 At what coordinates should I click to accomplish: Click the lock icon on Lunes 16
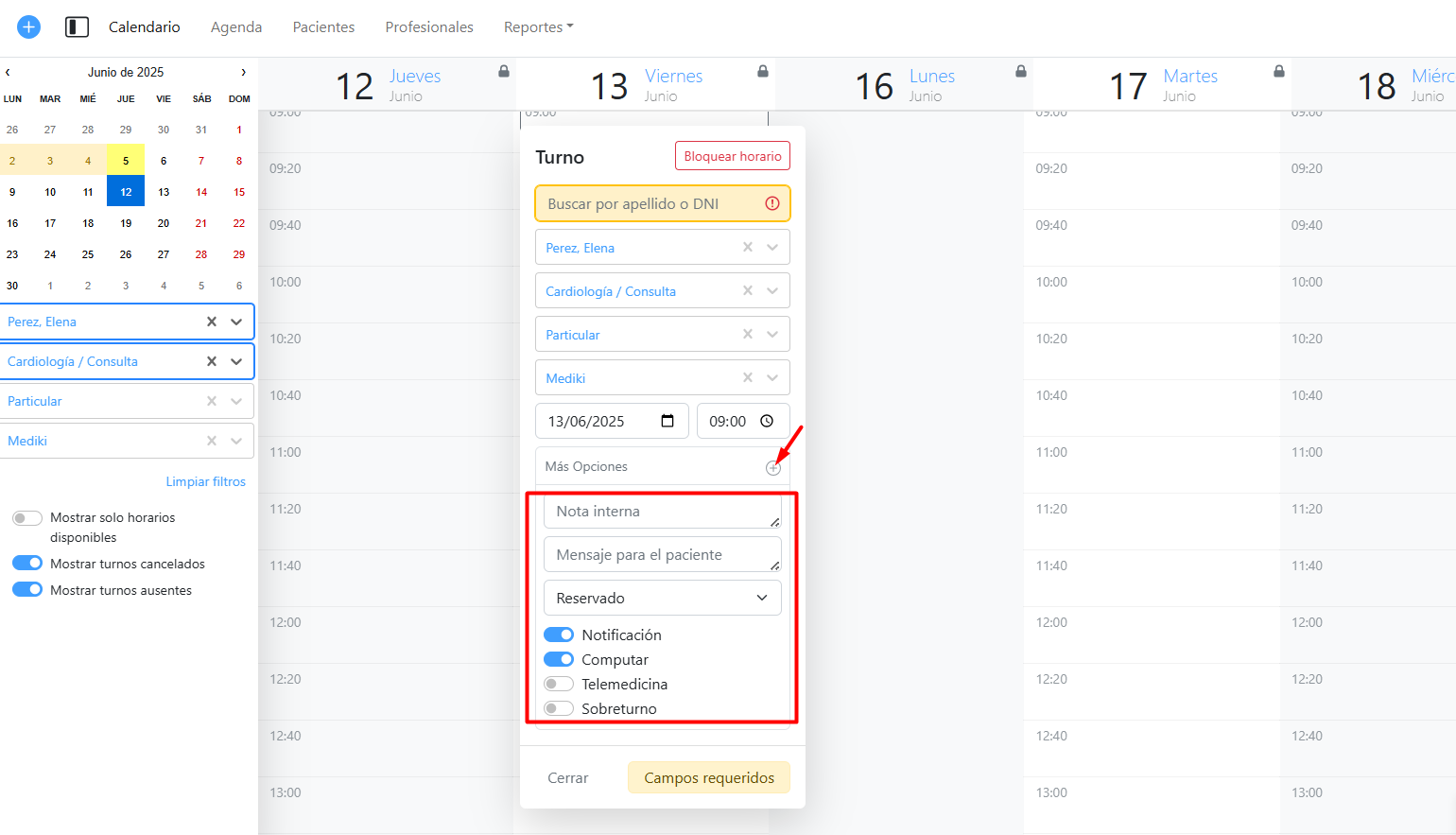pos(1021,72)
